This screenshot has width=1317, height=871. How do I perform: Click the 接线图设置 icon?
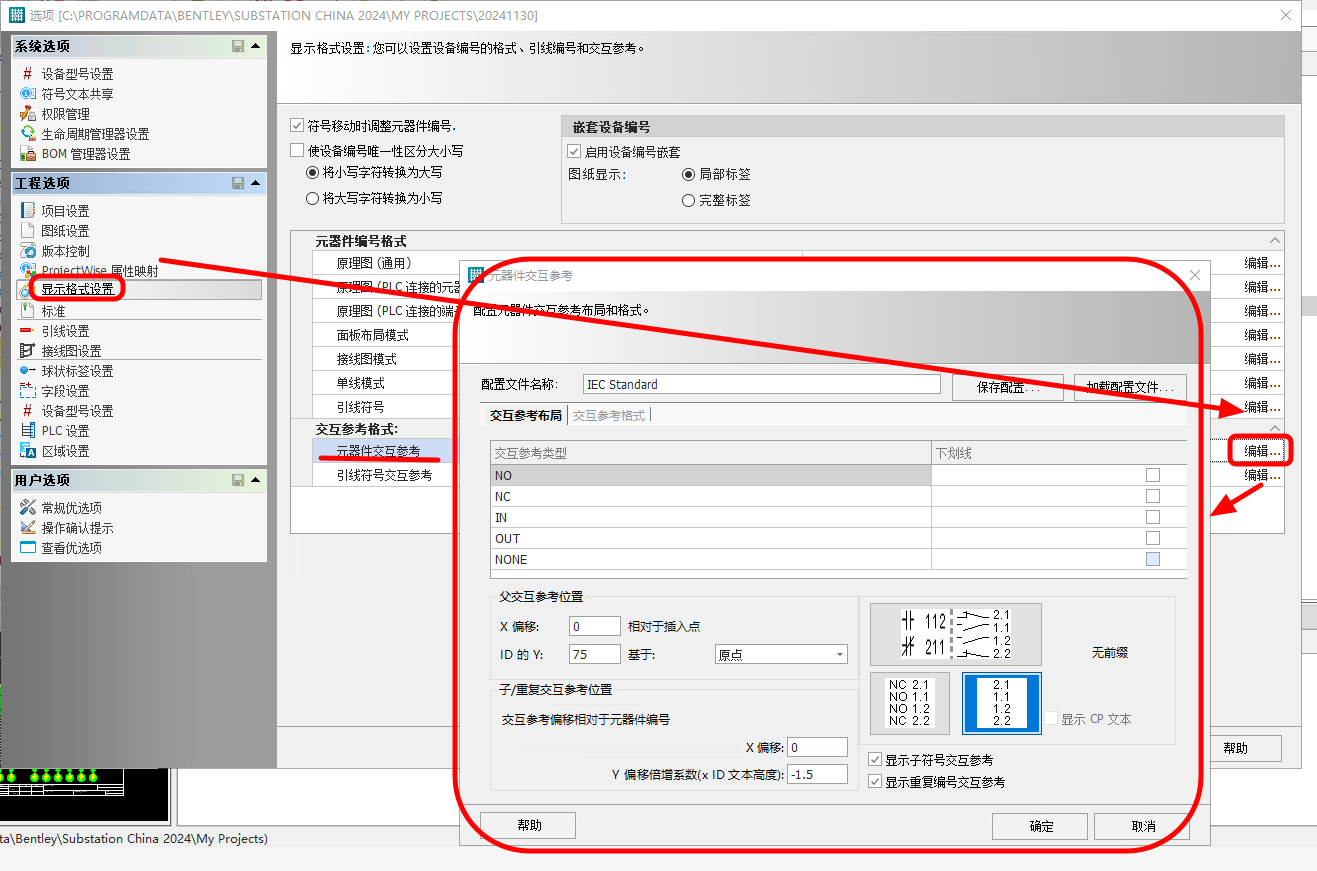[28, 351]
